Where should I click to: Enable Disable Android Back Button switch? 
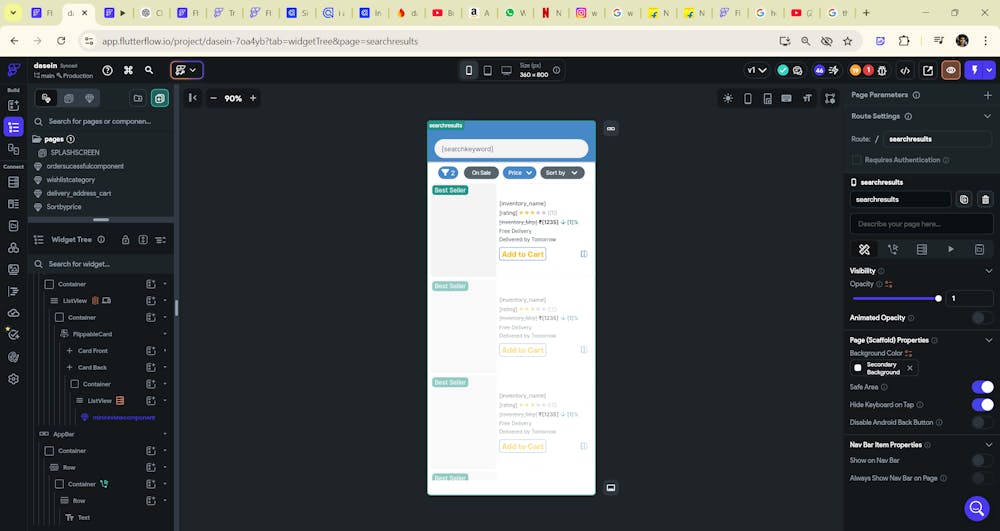(x=982, y=422)
